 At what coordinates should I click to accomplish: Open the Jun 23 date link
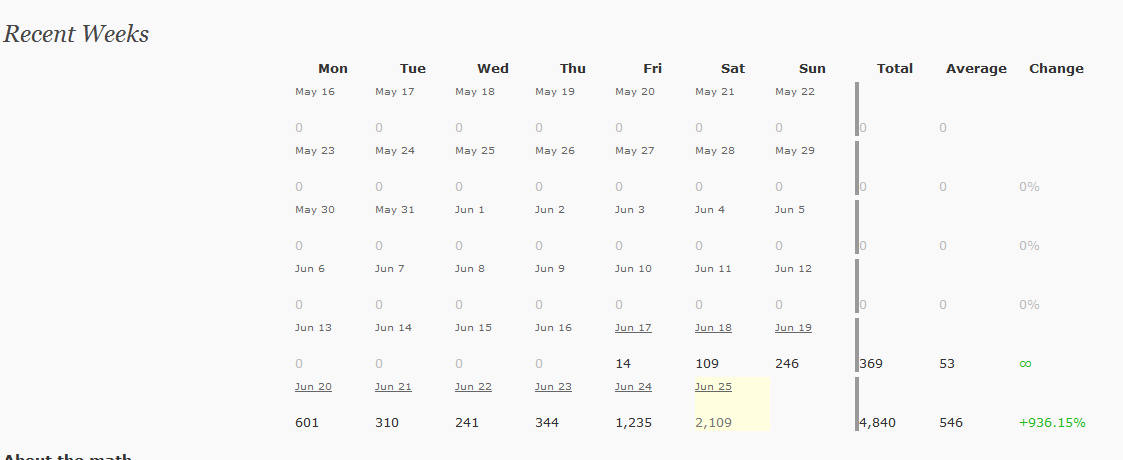tap(554, 386)
